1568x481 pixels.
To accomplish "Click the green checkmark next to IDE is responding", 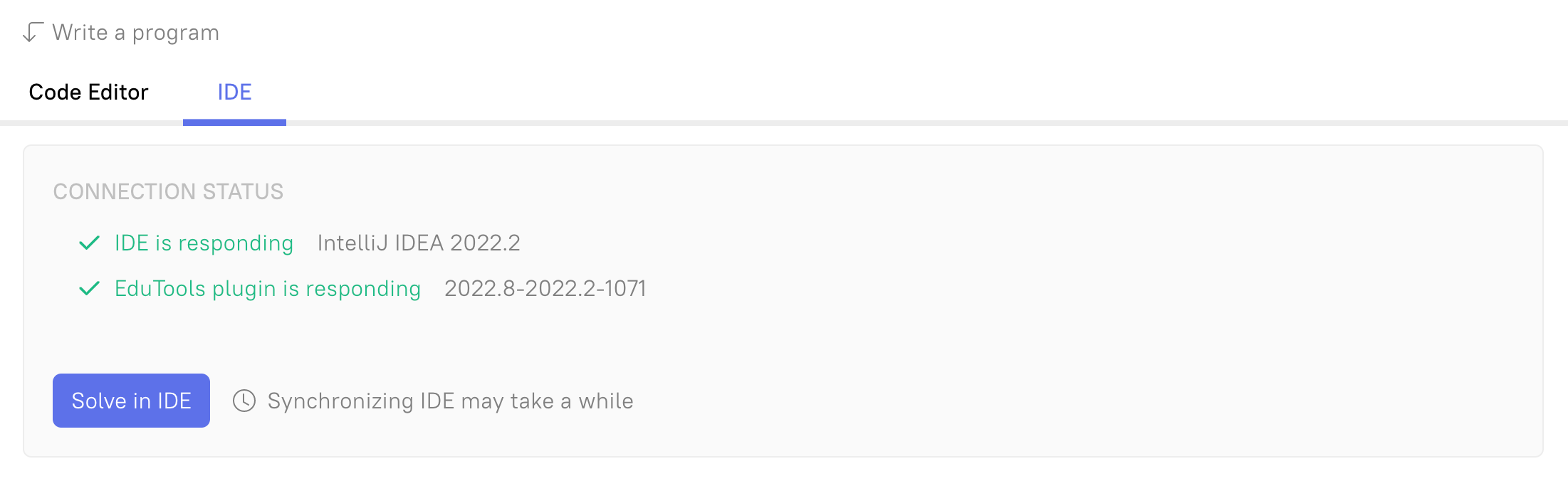I will 89,243.
